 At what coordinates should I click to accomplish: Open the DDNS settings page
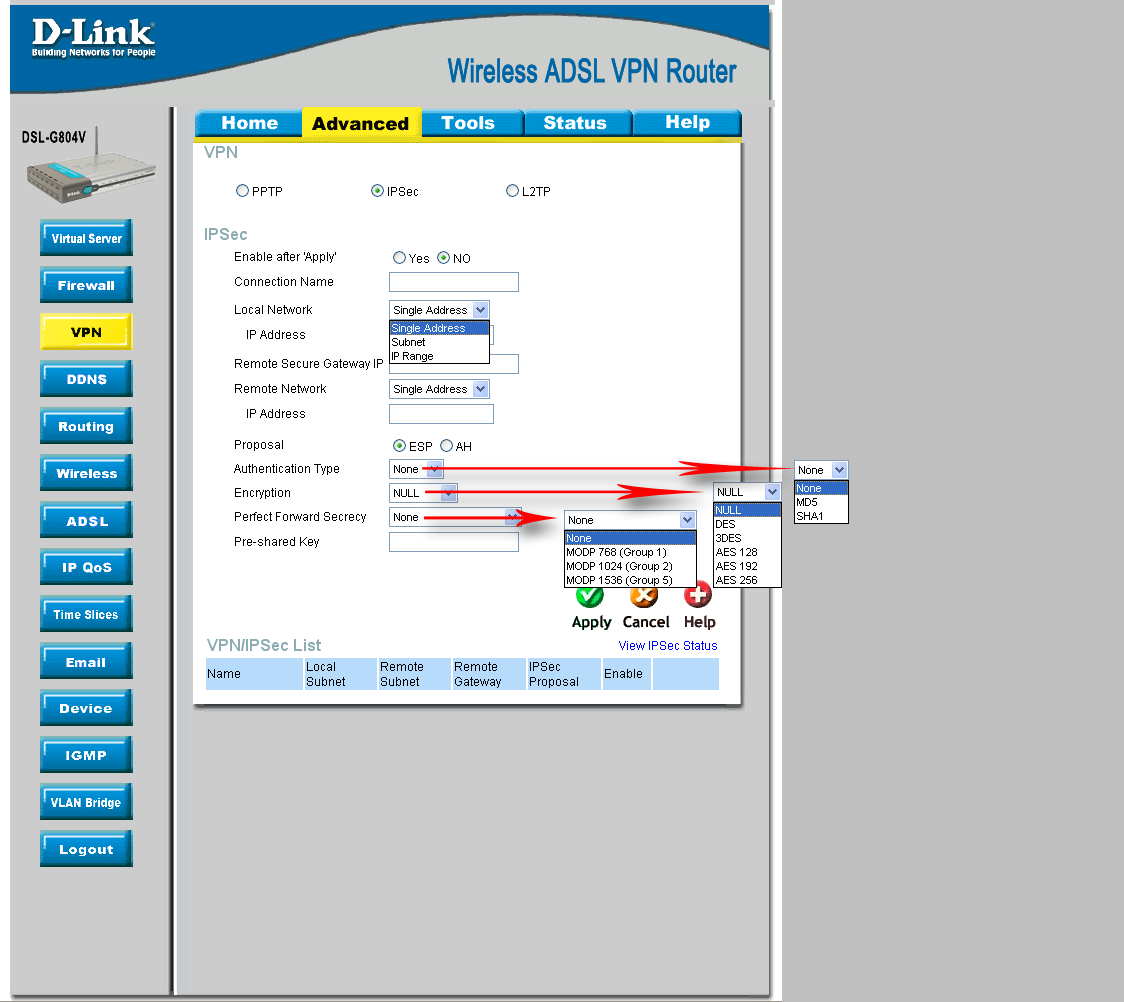pyautogui.click(x=86, y=379)
